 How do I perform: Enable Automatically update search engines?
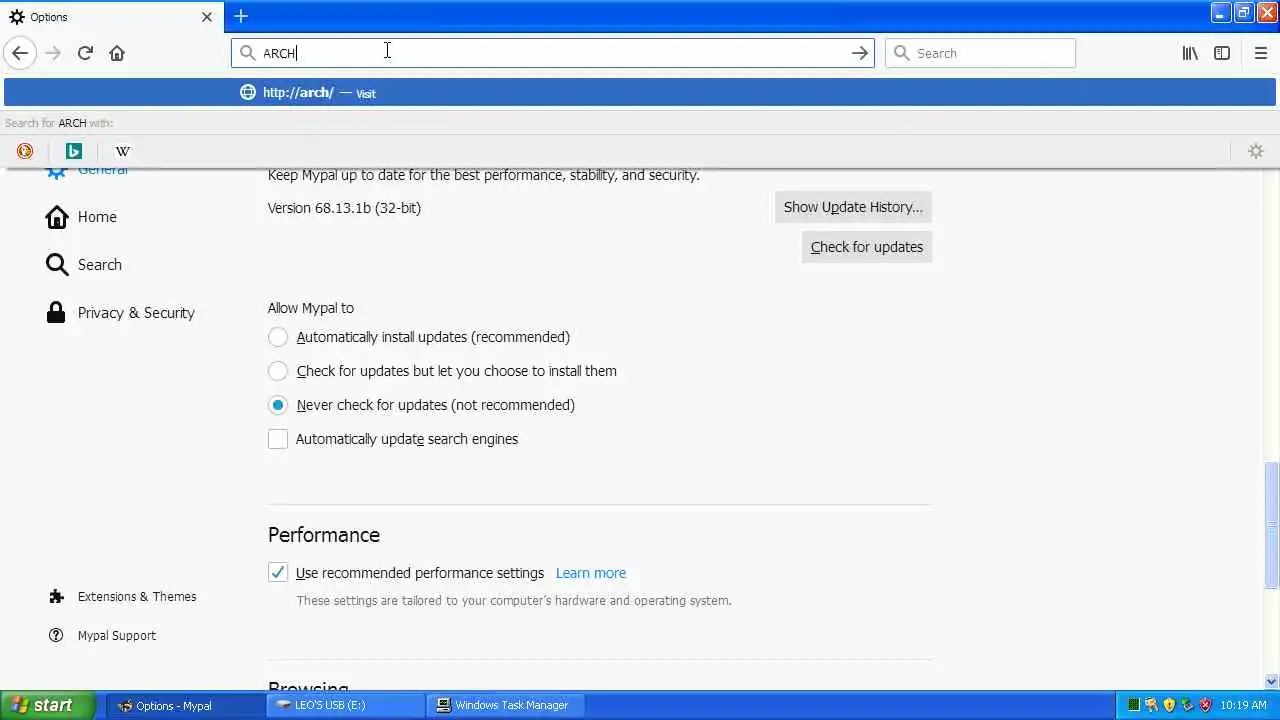[278, 439]
